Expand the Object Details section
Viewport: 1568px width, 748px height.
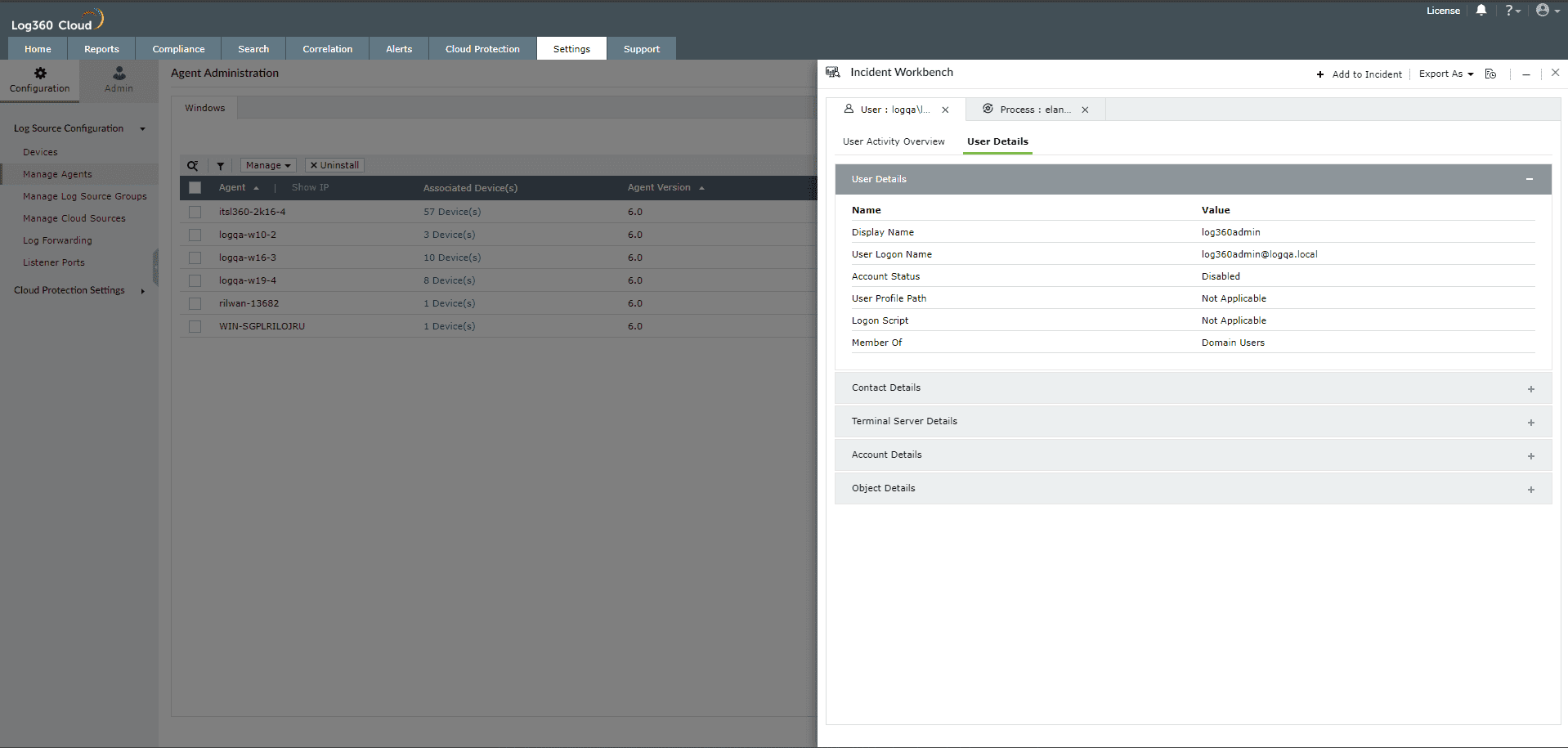[x=1530, y=490]
